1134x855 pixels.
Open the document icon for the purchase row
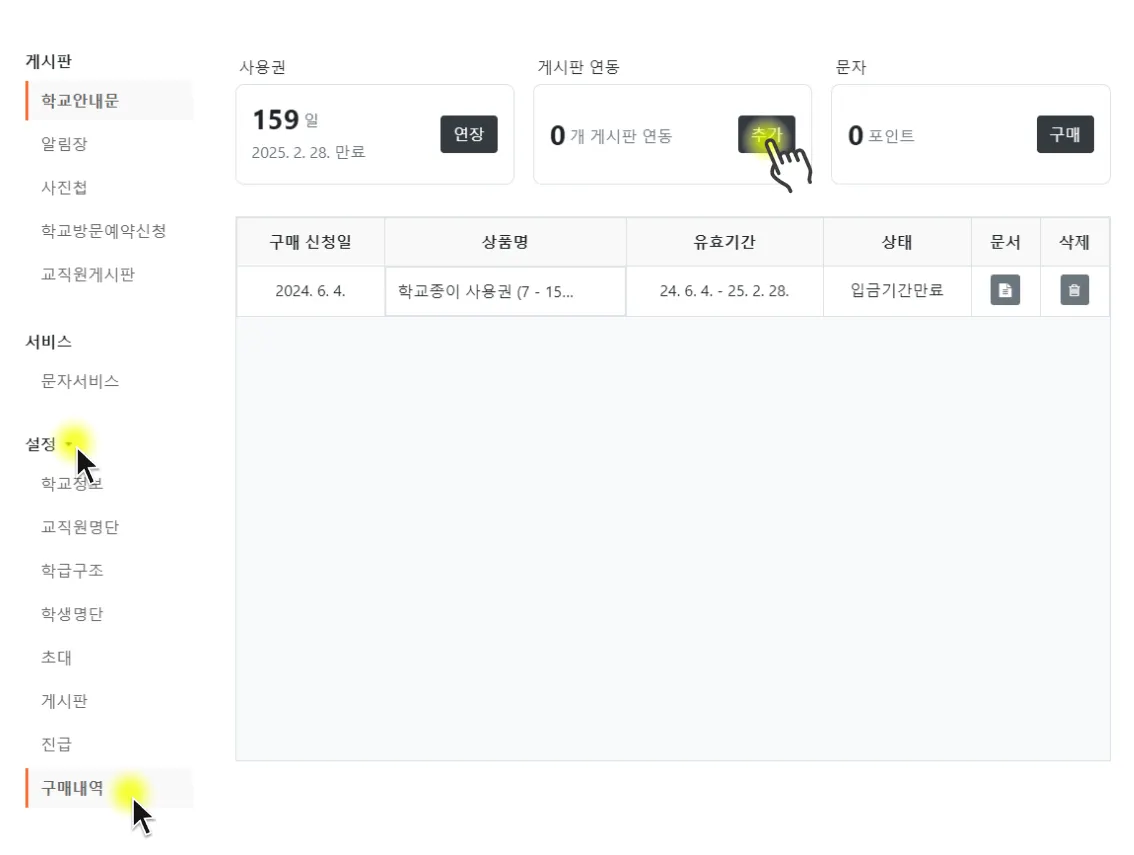pyautogui.click(x=1005, y=290)
